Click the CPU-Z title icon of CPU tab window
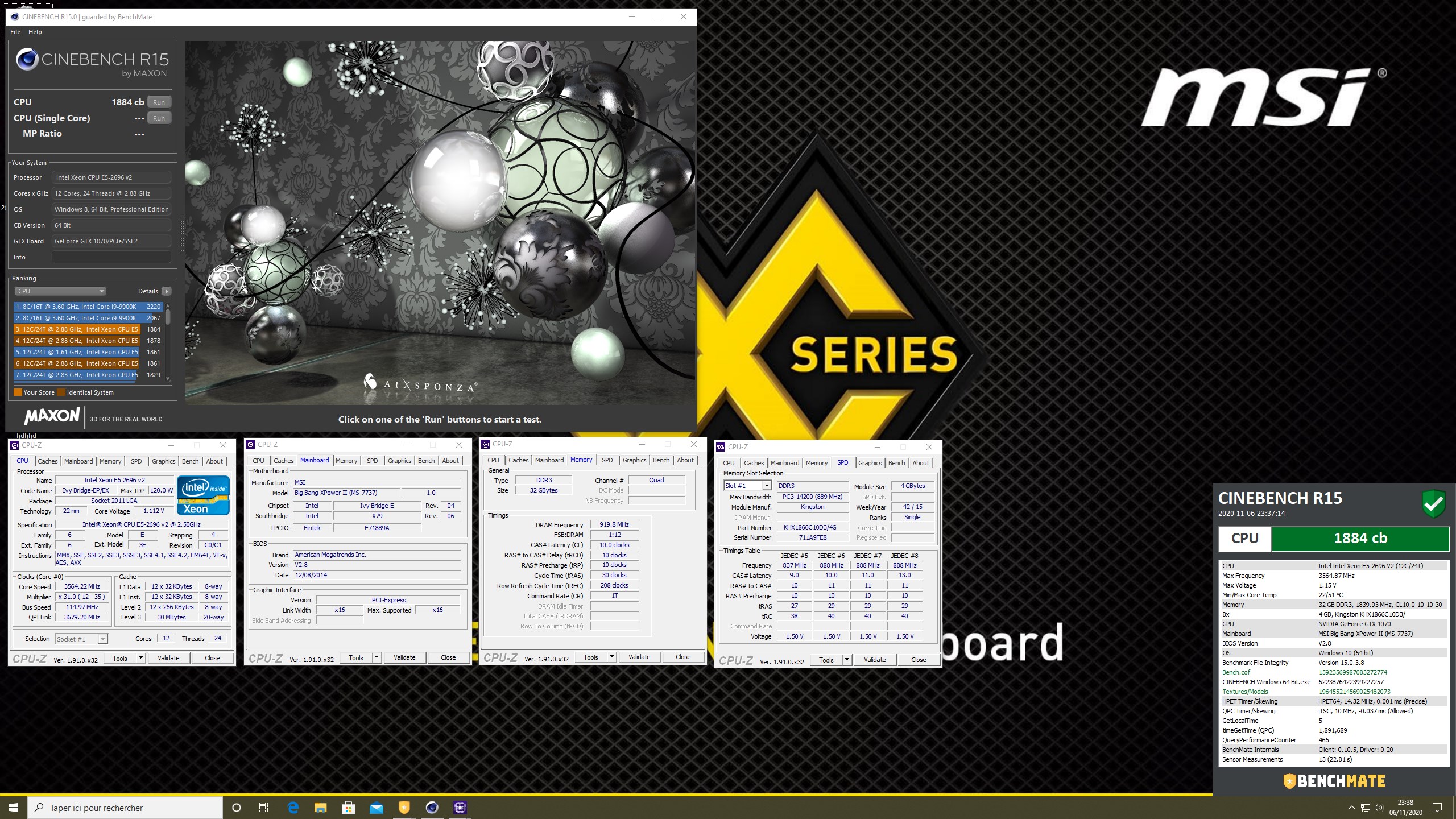This screenshot has width=1456, height=819. coord(15,445)
